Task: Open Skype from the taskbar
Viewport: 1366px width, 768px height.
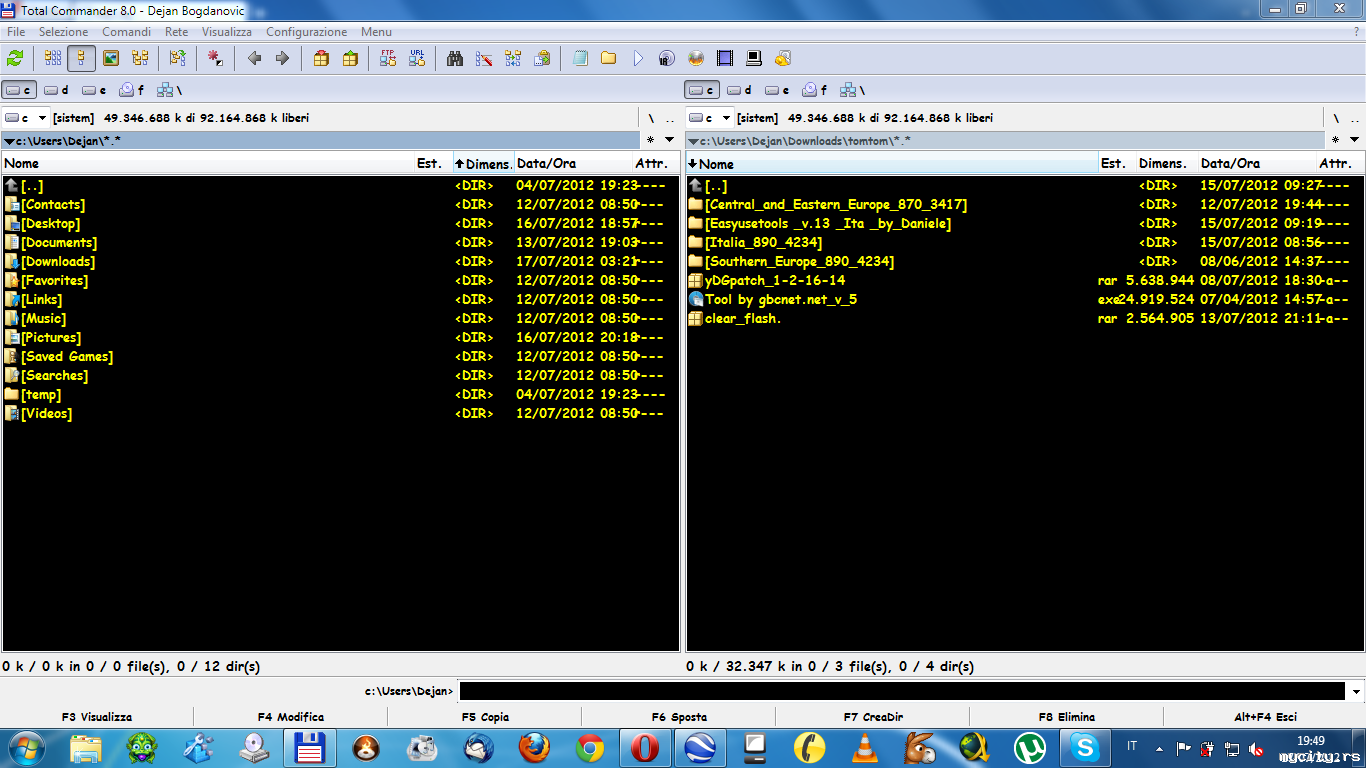Action: point(1084,748)
